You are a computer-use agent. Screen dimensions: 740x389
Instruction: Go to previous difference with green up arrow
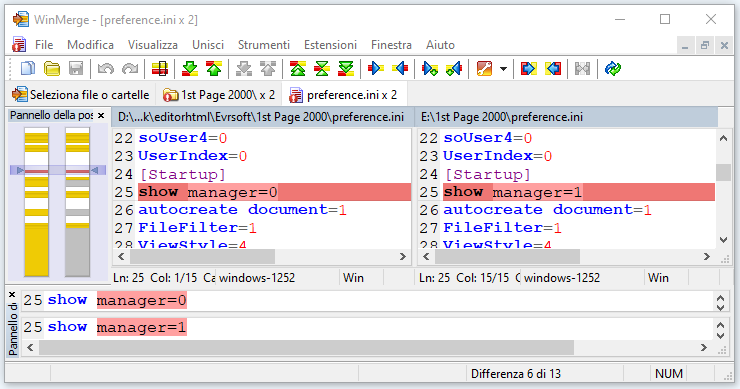pyautogui.click(x=214, y=69)
